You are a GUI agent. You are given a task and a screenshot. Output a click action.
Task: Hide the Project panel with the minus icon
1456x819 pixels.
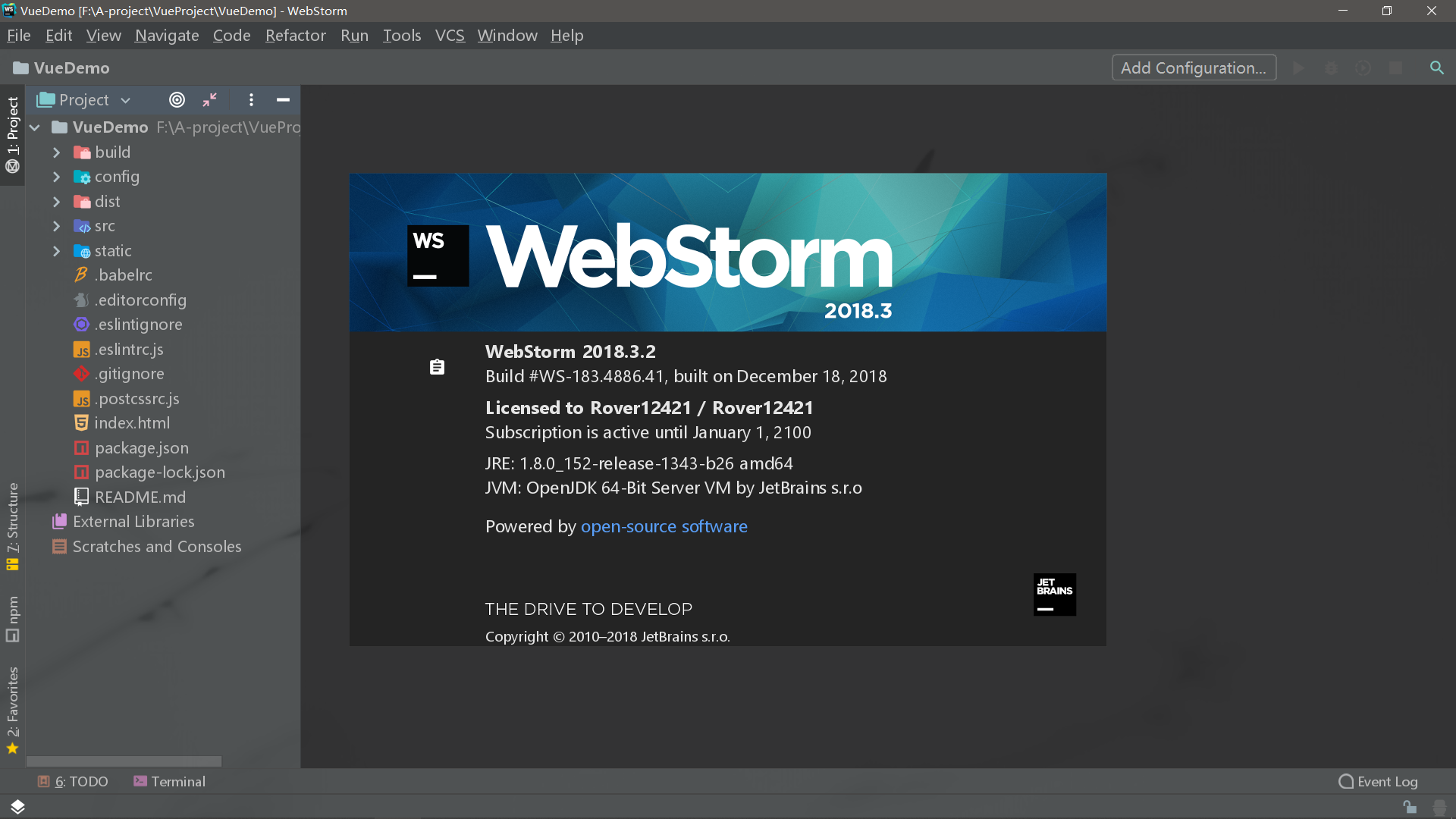[x=283, y=100]
